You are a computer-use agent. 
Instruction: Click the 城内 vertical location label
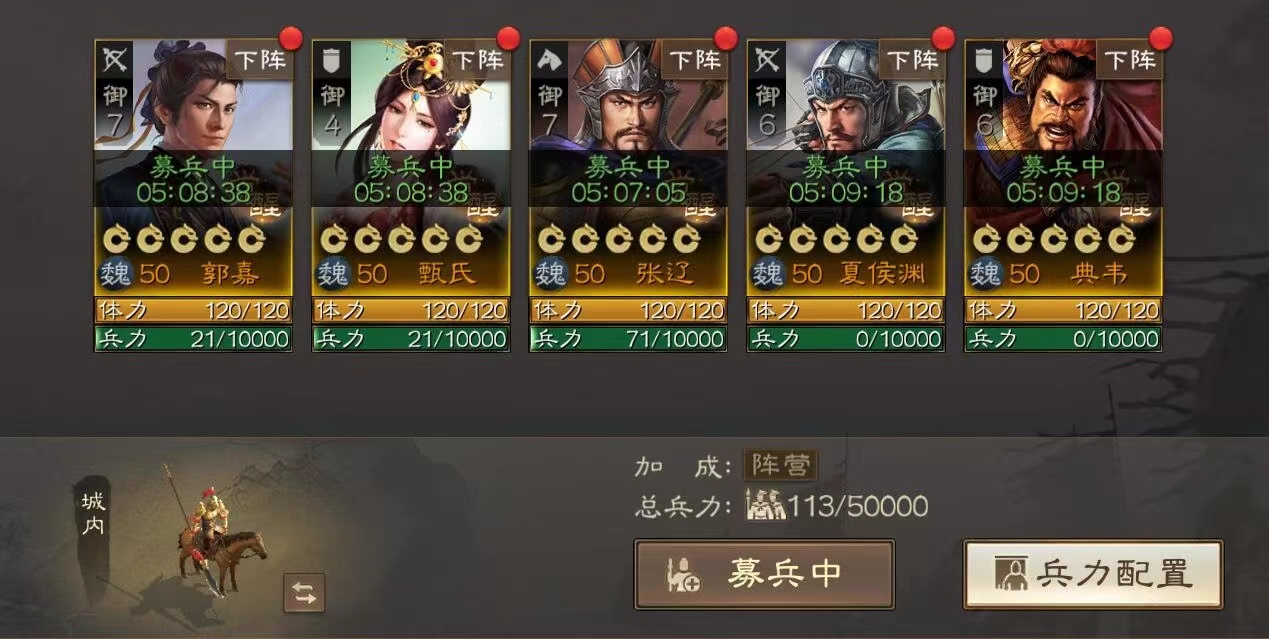(93, 513)
